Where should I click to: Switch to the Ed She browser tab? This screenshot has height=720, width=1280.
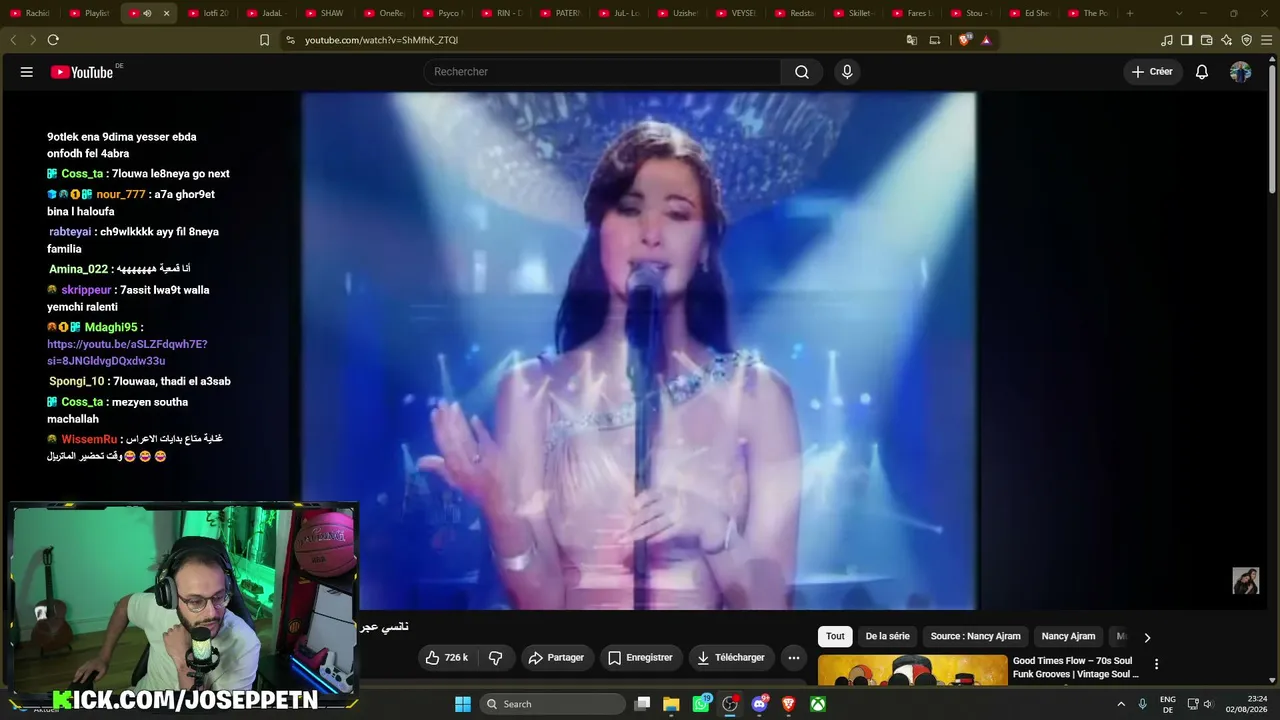pyautogui.click(x=1030, y=13)
